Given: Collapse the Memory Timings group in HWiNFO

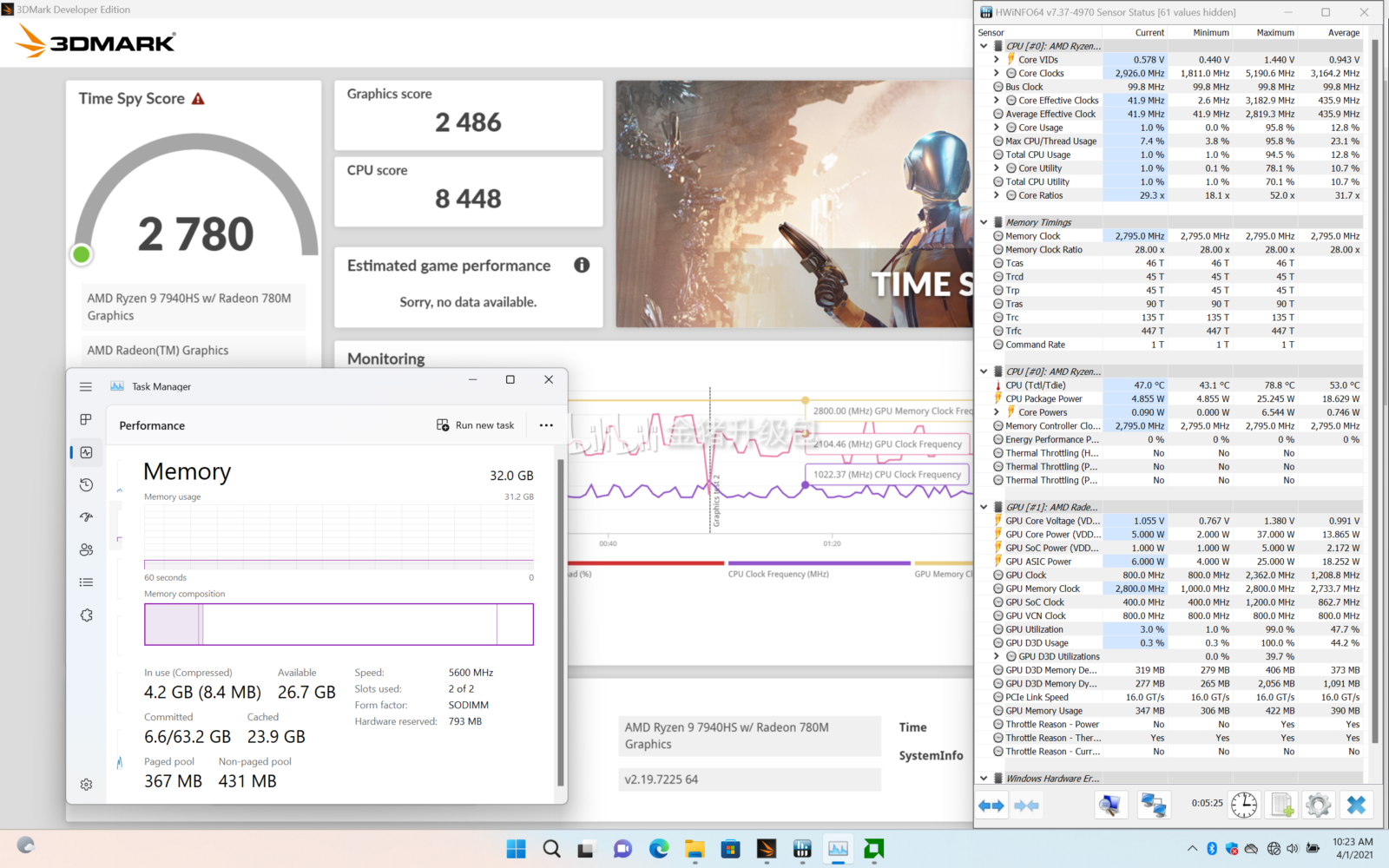Looking at the screenshot, I should (984, 221).
